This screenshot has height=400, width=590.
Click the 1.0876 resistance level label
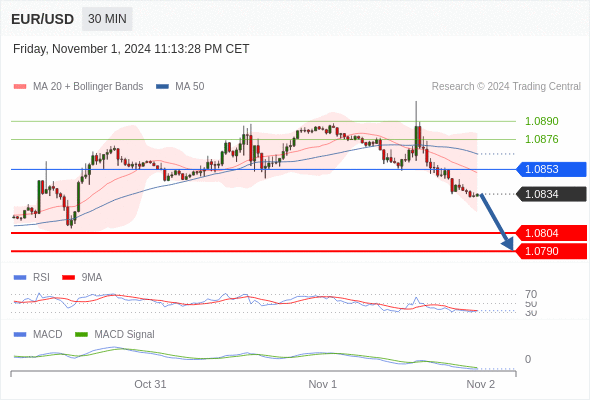(541, 139)
